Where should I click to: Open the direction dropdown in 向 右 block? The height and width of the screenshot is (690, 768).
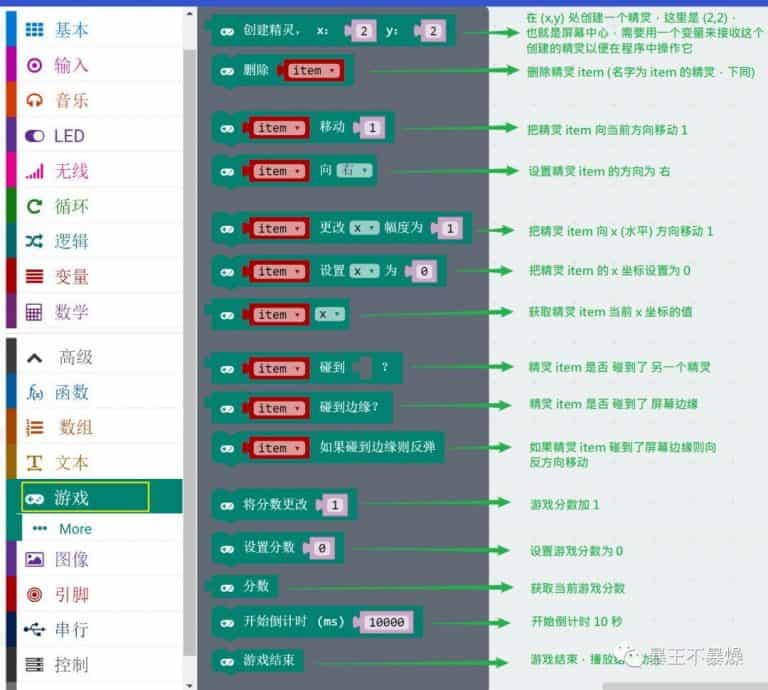(354, 171)
